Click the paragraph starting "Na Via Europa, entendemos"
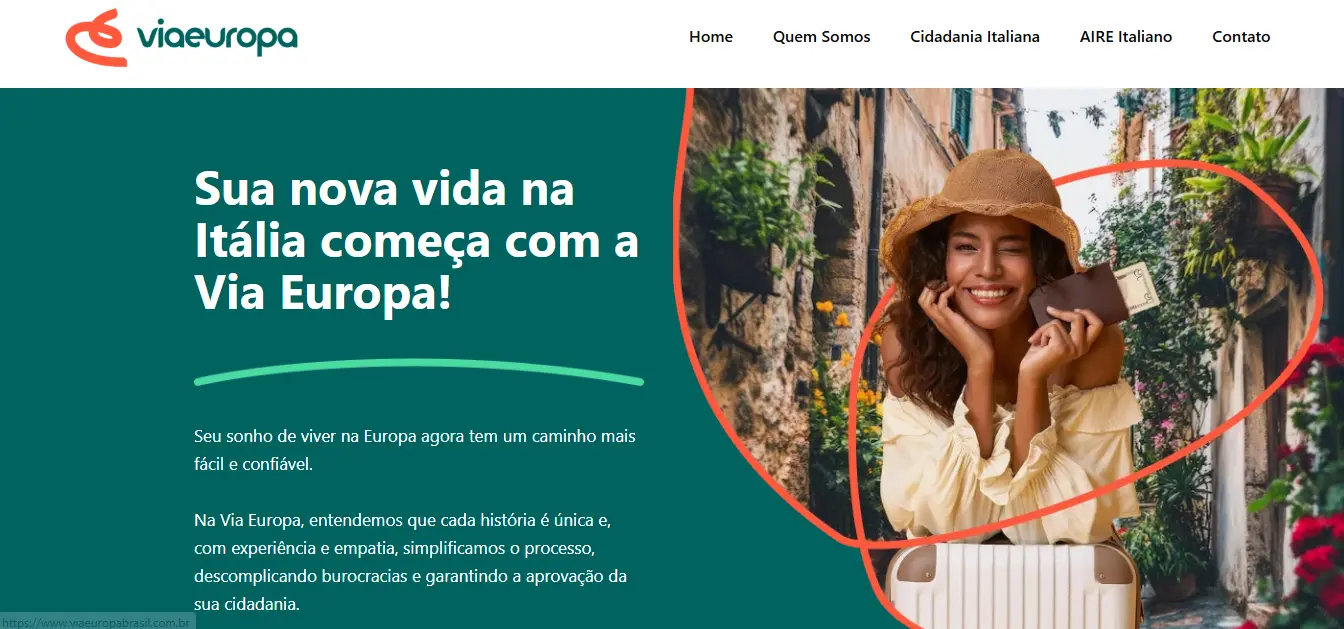Screen dimensions: 1344x629 (x=411, y=562)
